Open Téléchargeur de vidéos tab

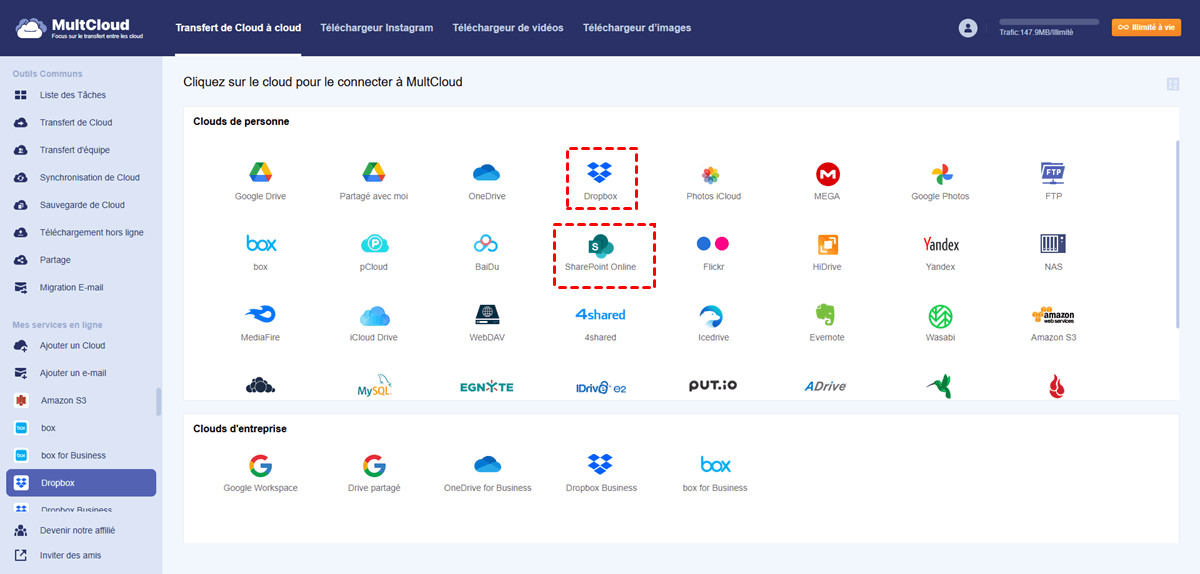[x=507, y=28]
